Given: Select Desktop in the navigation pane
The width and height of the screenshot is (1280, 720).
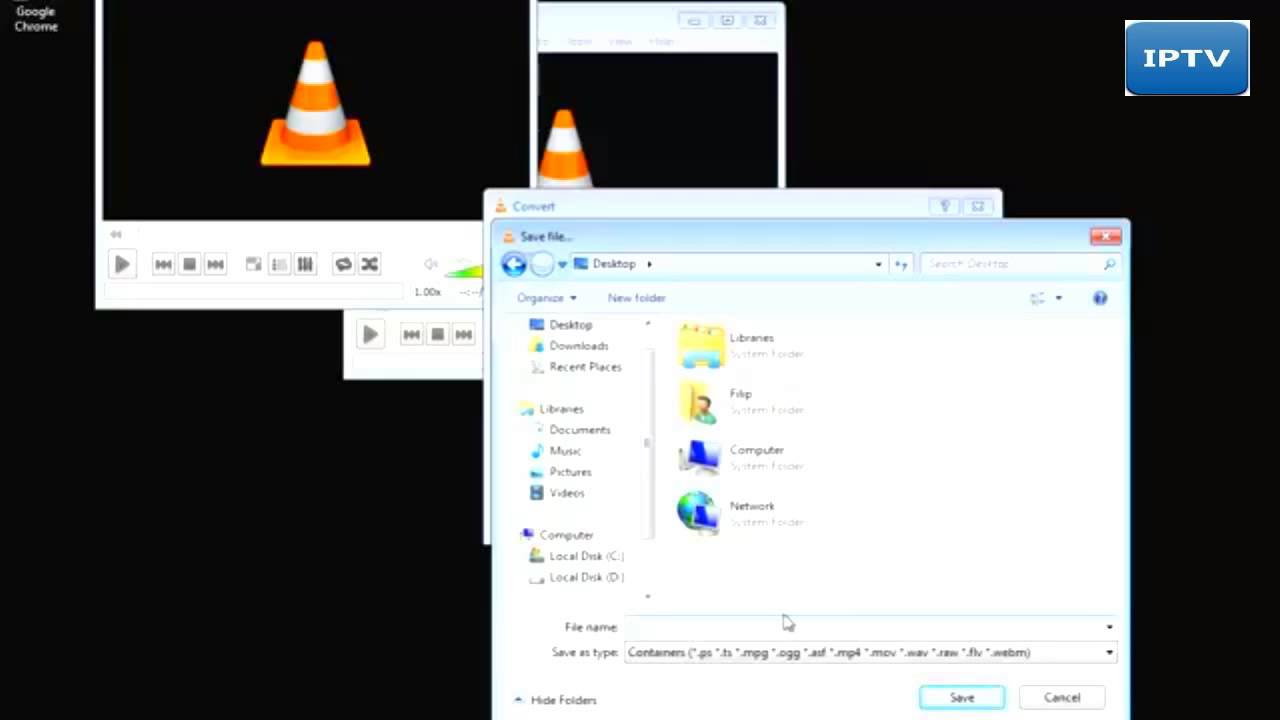Looking at the screenshot, I should tap(571, 325).
